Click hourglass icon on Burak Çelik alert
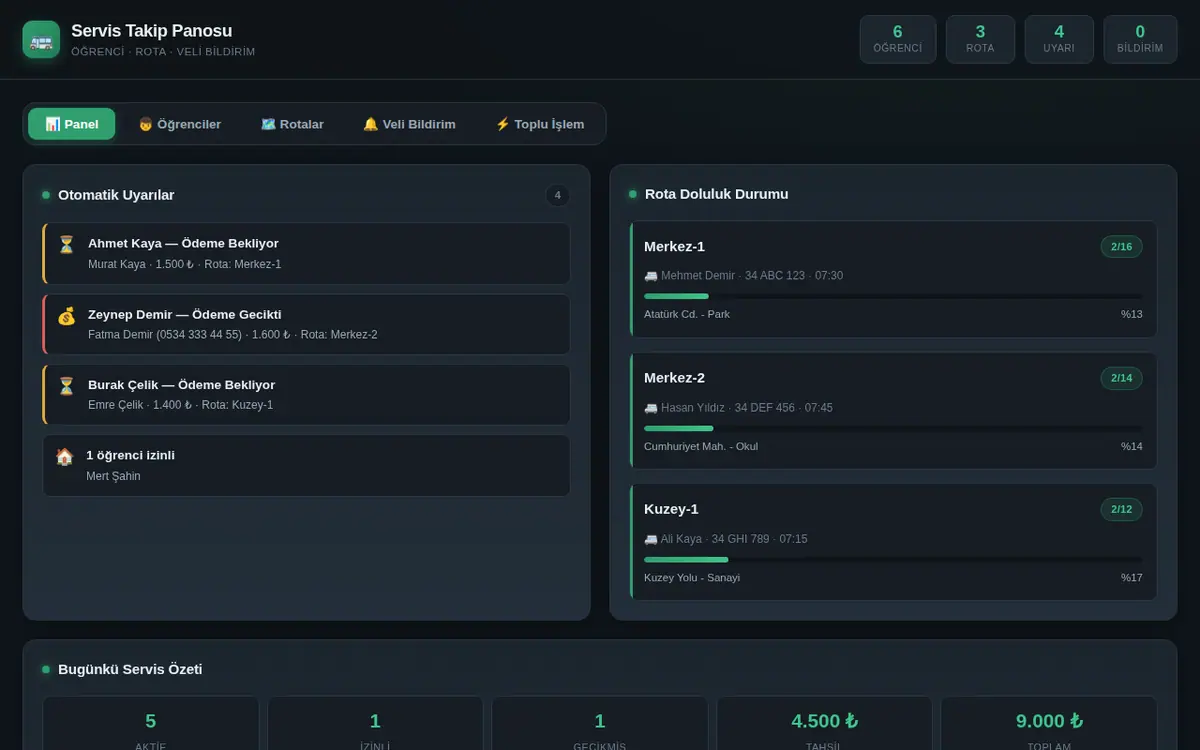Screen dimensions: 1200x750 pyautogui.click(x=66, y=385)
